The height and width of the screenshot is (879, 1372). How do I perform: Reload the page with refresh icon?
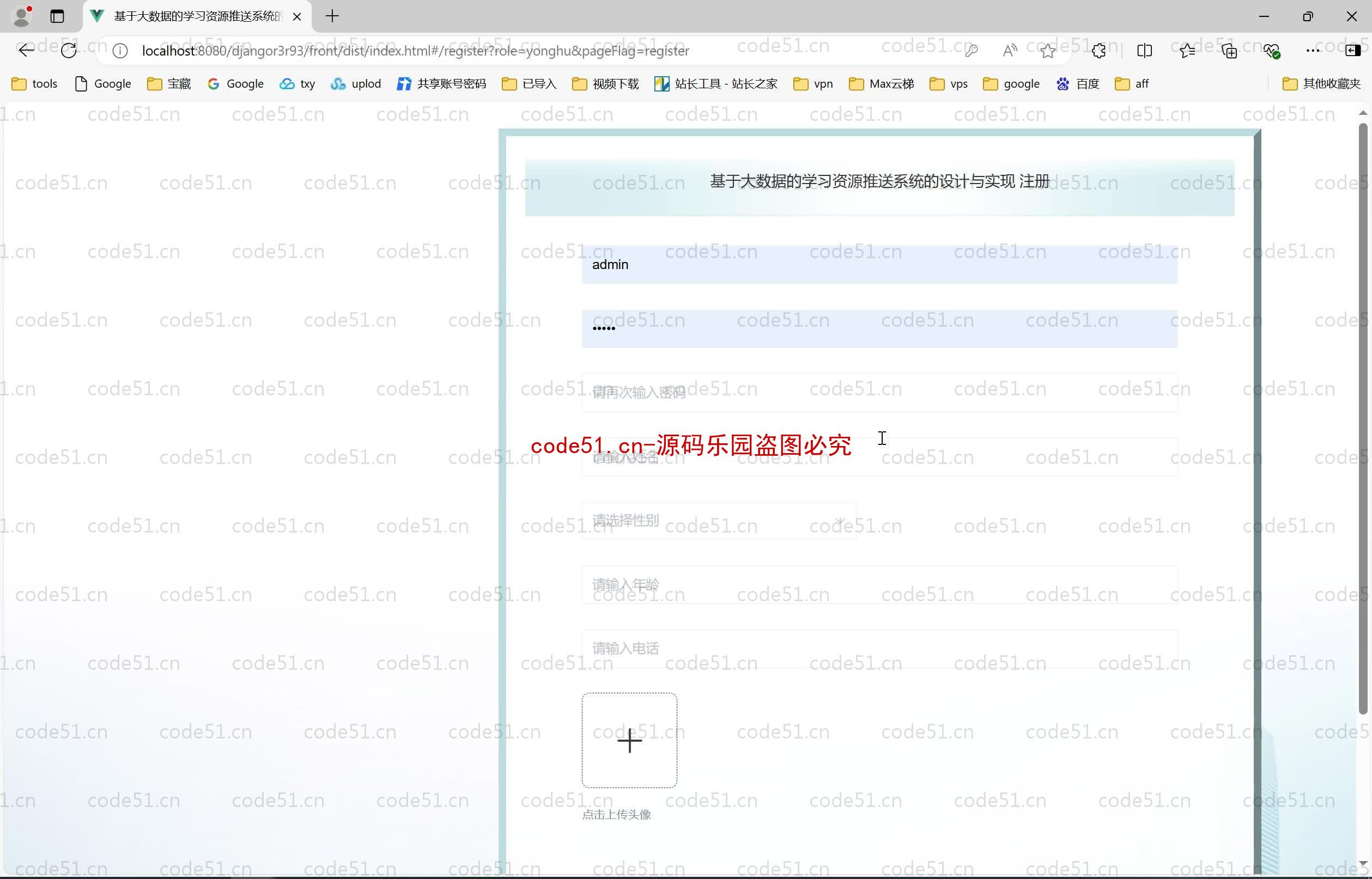[x=69, y=51]
